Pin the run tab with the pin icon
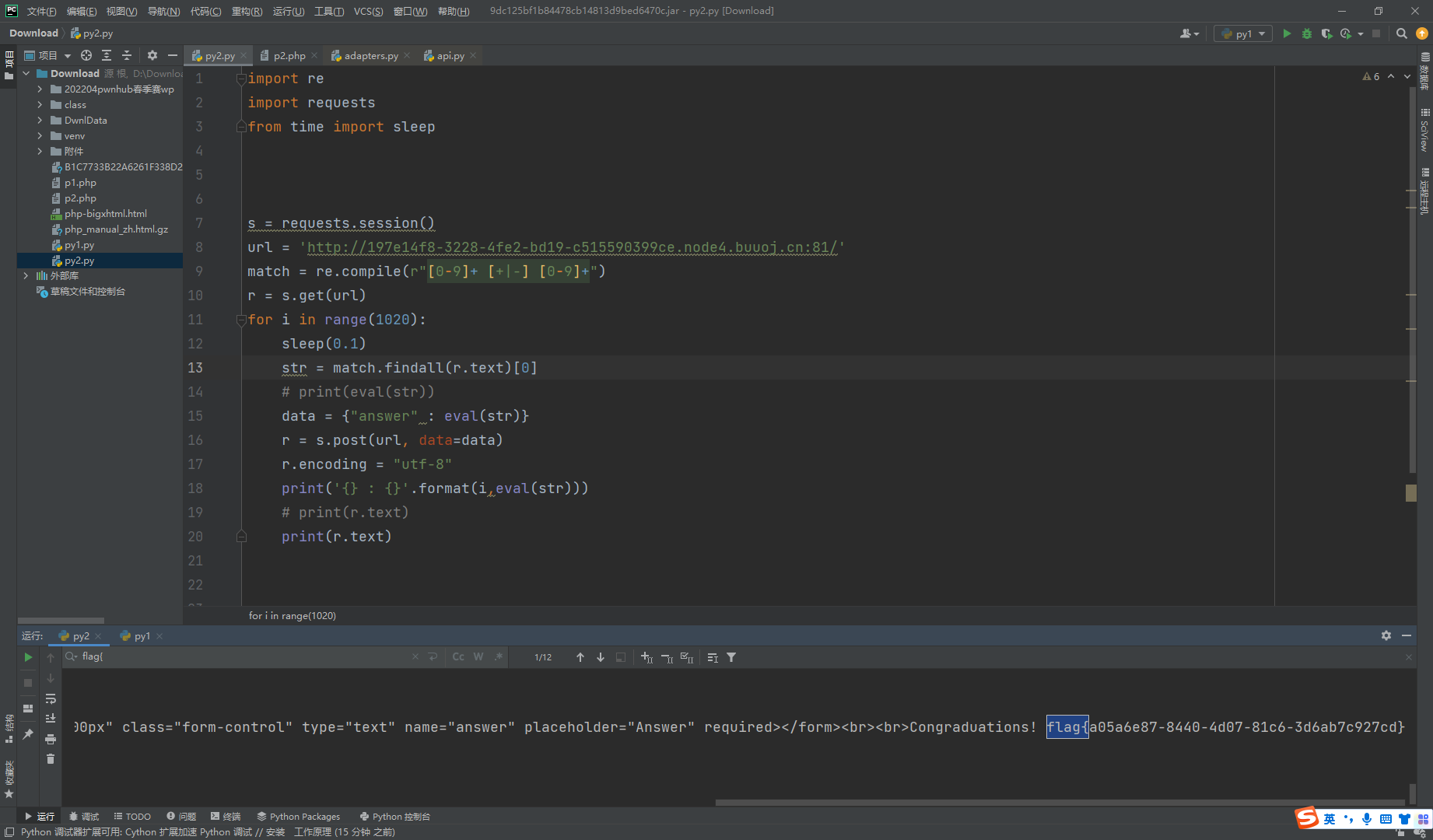 tap(28, 733)
